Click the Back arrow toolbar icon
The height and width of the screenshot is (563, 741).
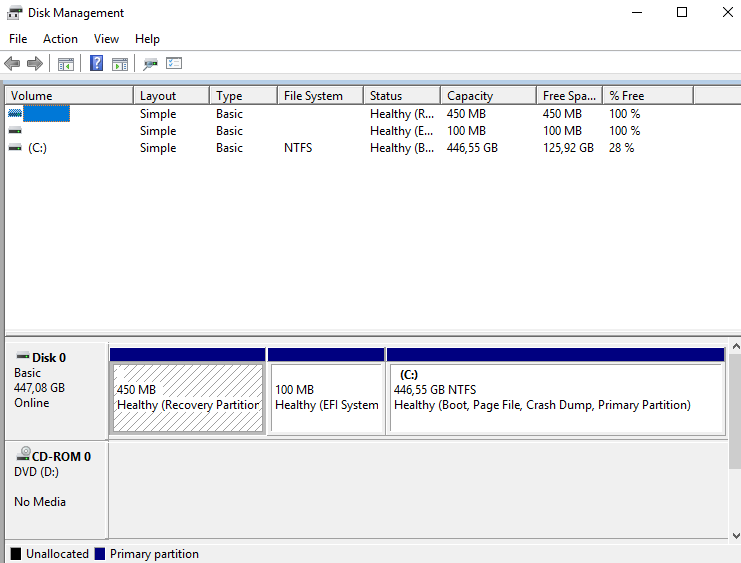pos(12,63)
